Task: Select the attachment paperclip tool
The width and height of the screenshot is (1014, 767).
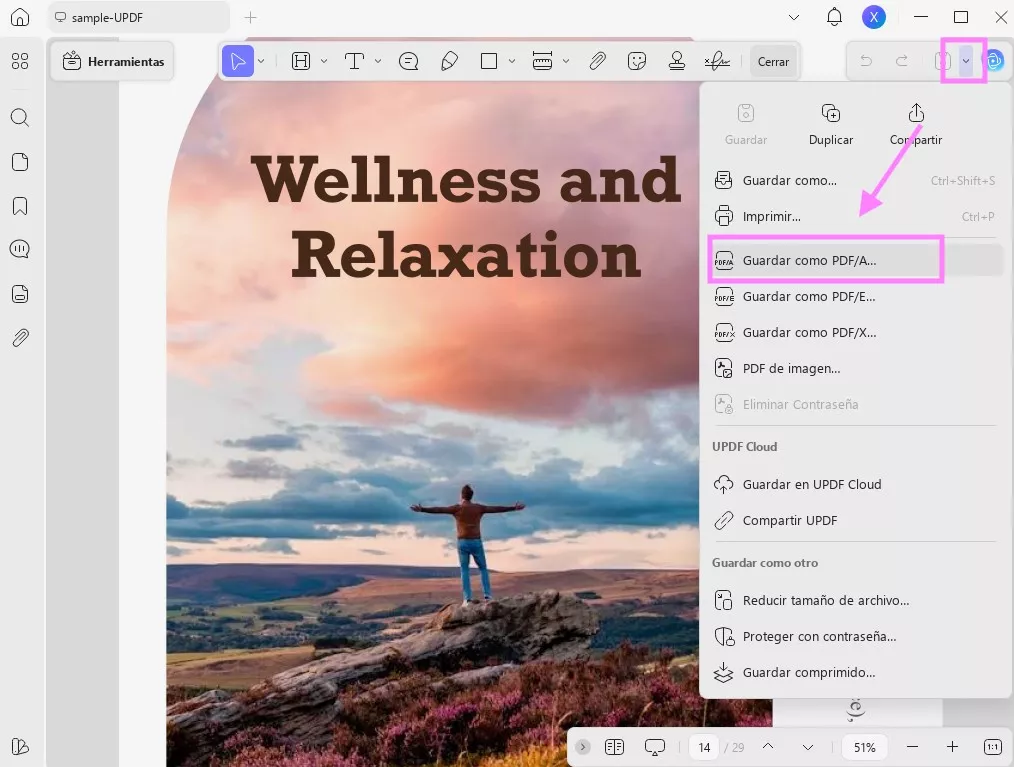Action: 597,61
